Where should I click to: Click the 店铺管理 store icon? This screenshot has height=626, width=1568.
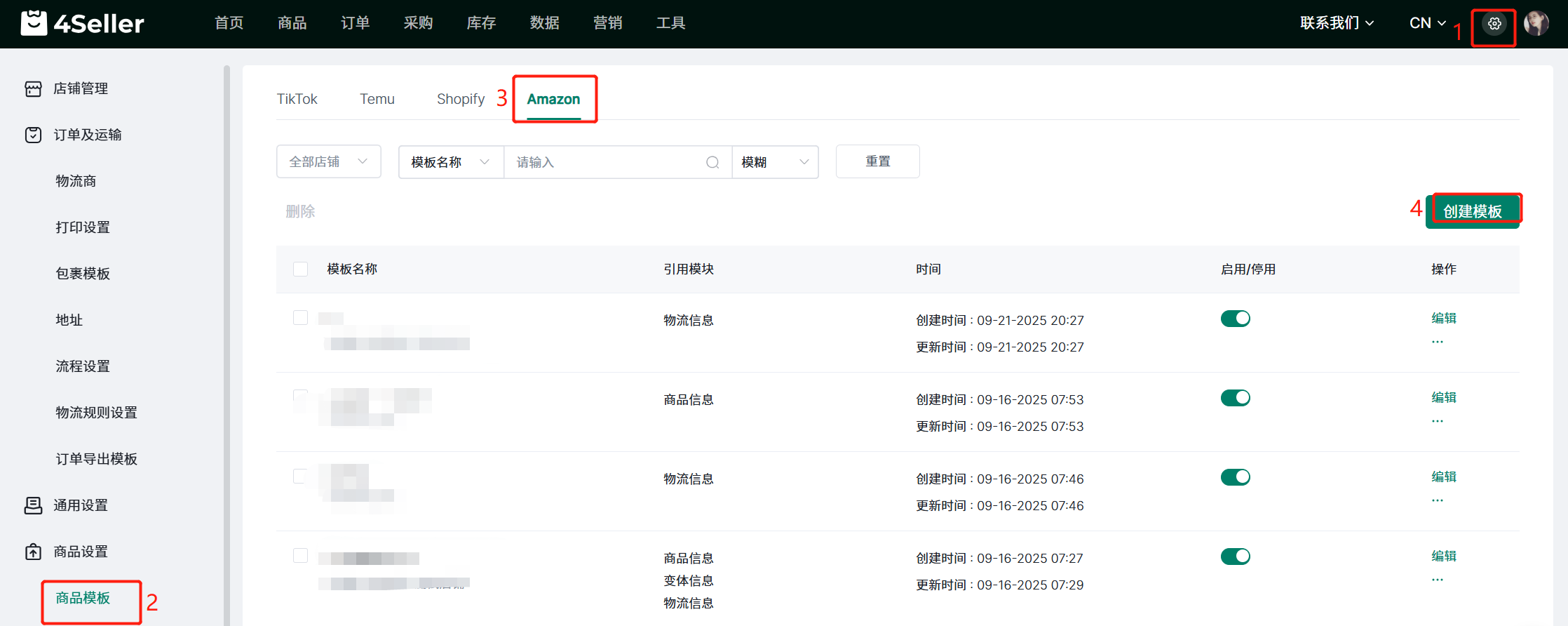click(33, 88)
